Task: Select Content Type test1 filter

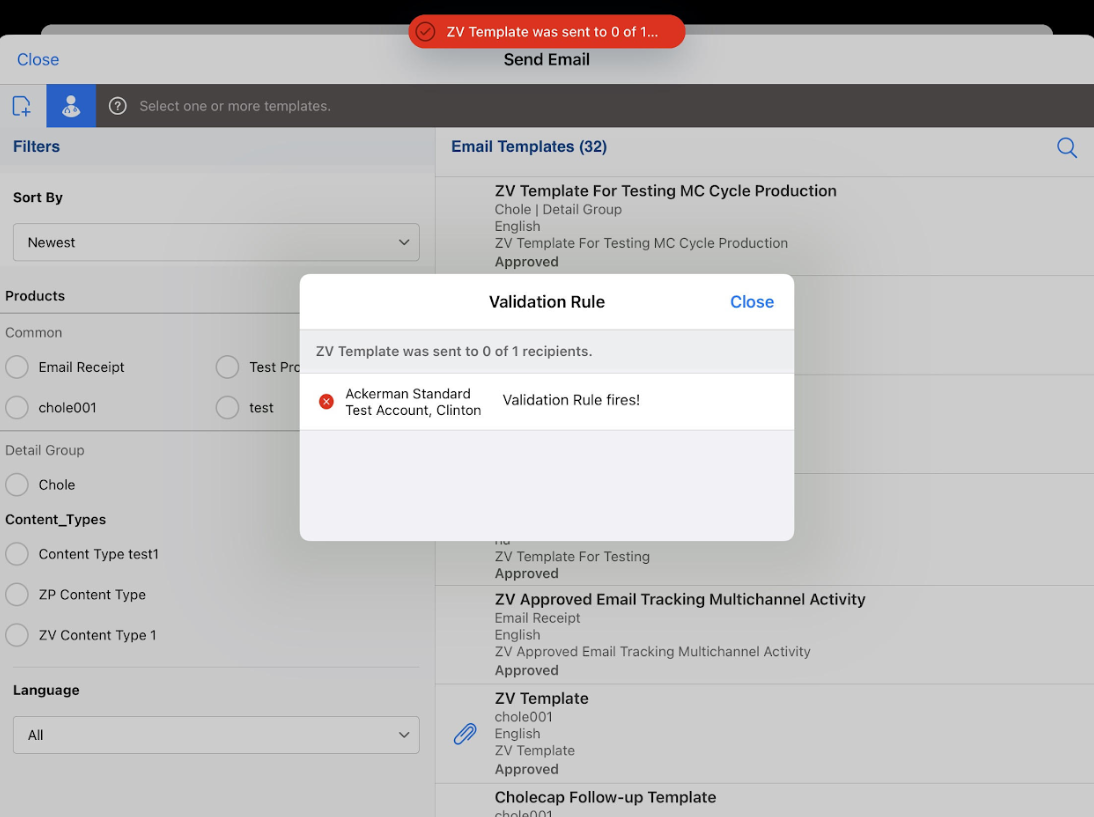Action: [17, 554]
